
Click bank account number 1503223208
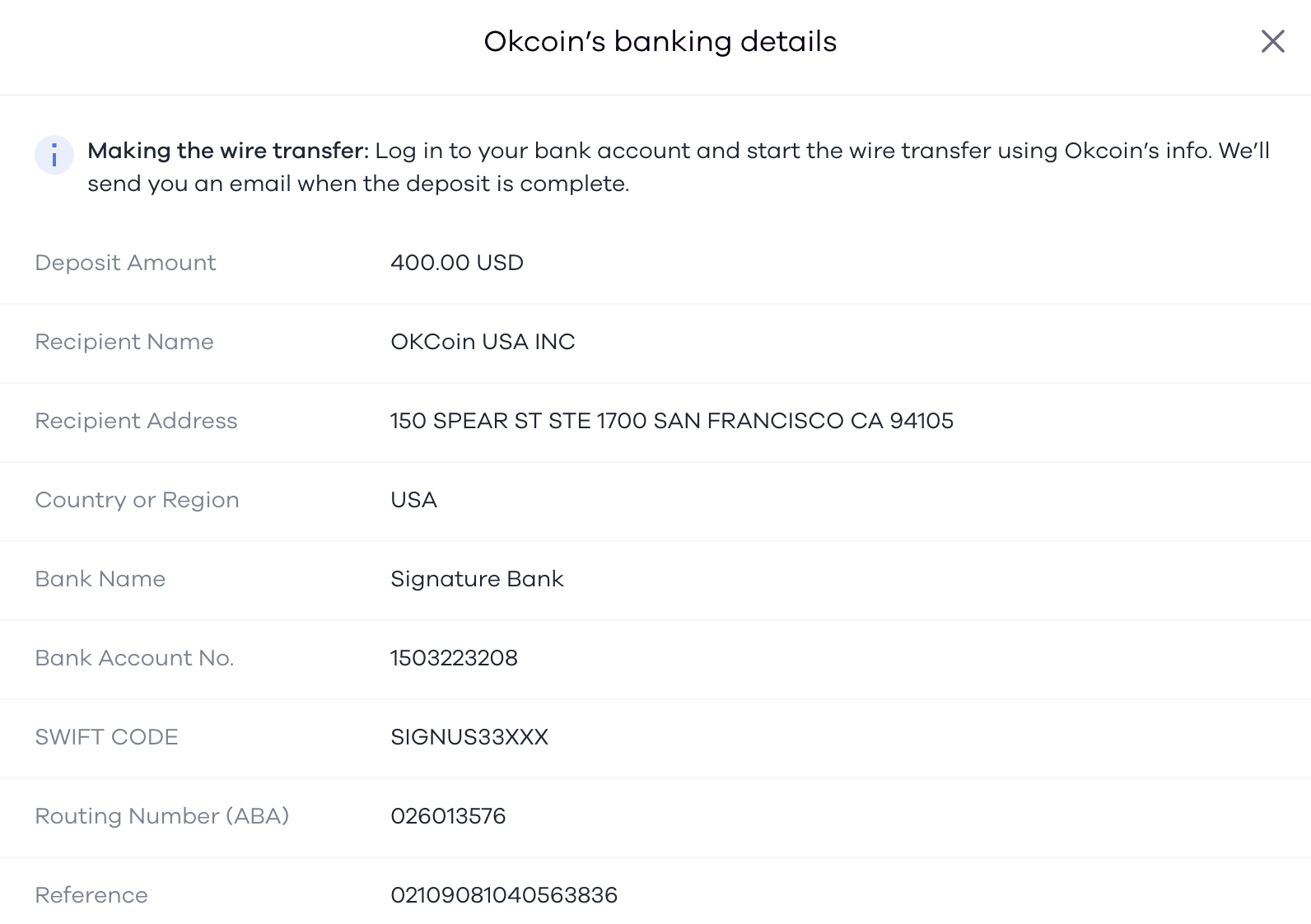[x=454, y=658]
